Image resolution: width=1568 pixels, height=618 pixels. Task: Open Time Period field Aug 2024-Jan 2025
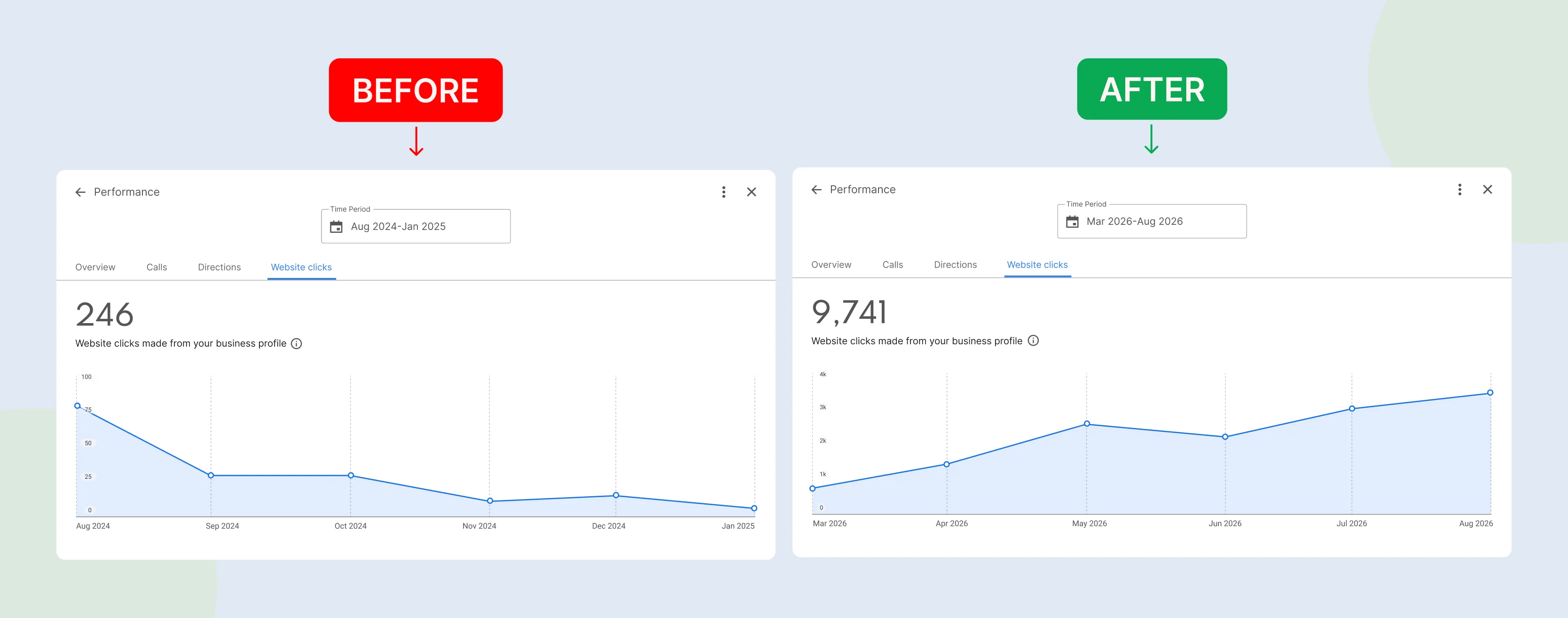[416, 227]
